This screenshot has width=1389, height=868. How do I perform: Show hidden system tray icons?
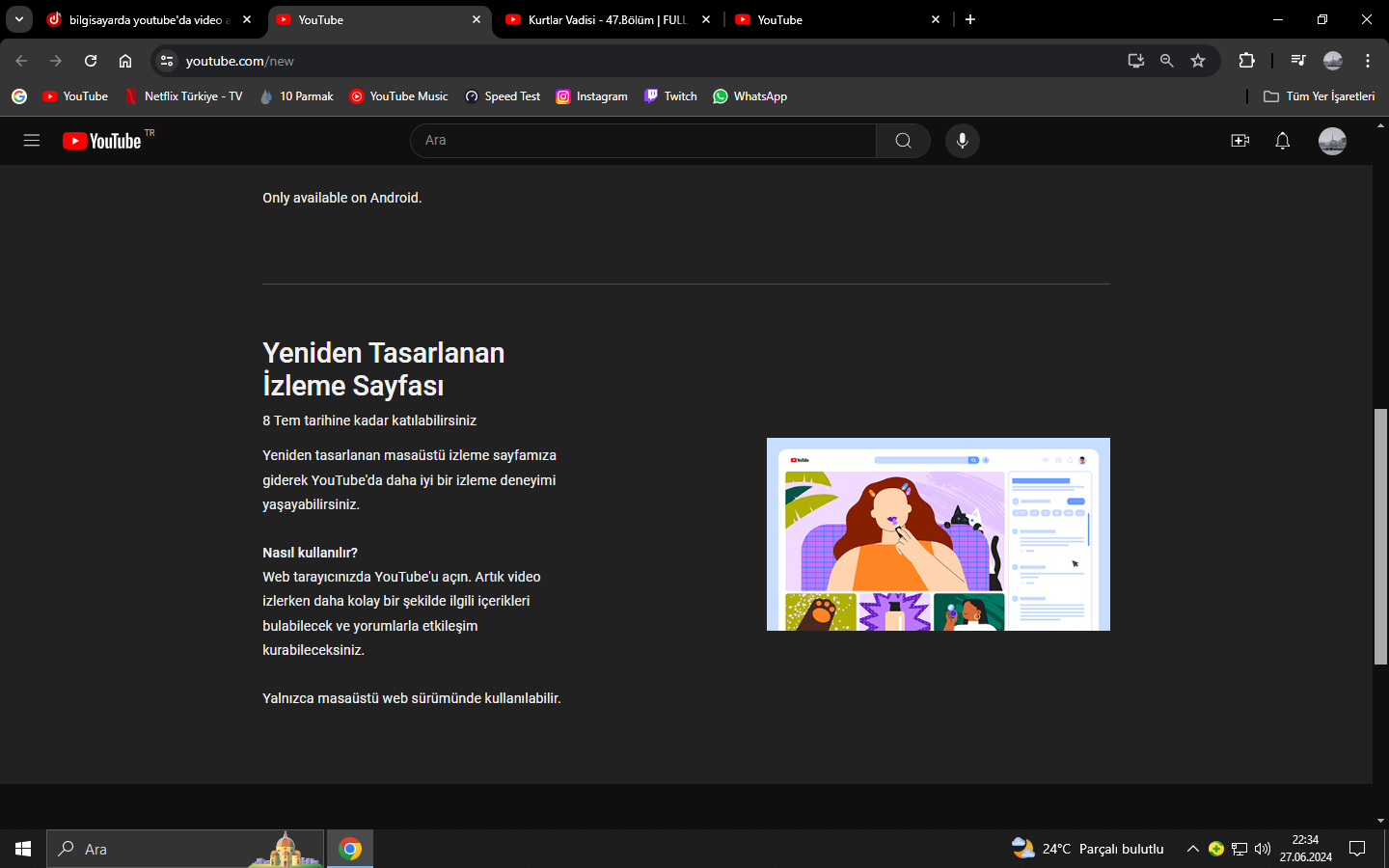(x=1193, y=849)
